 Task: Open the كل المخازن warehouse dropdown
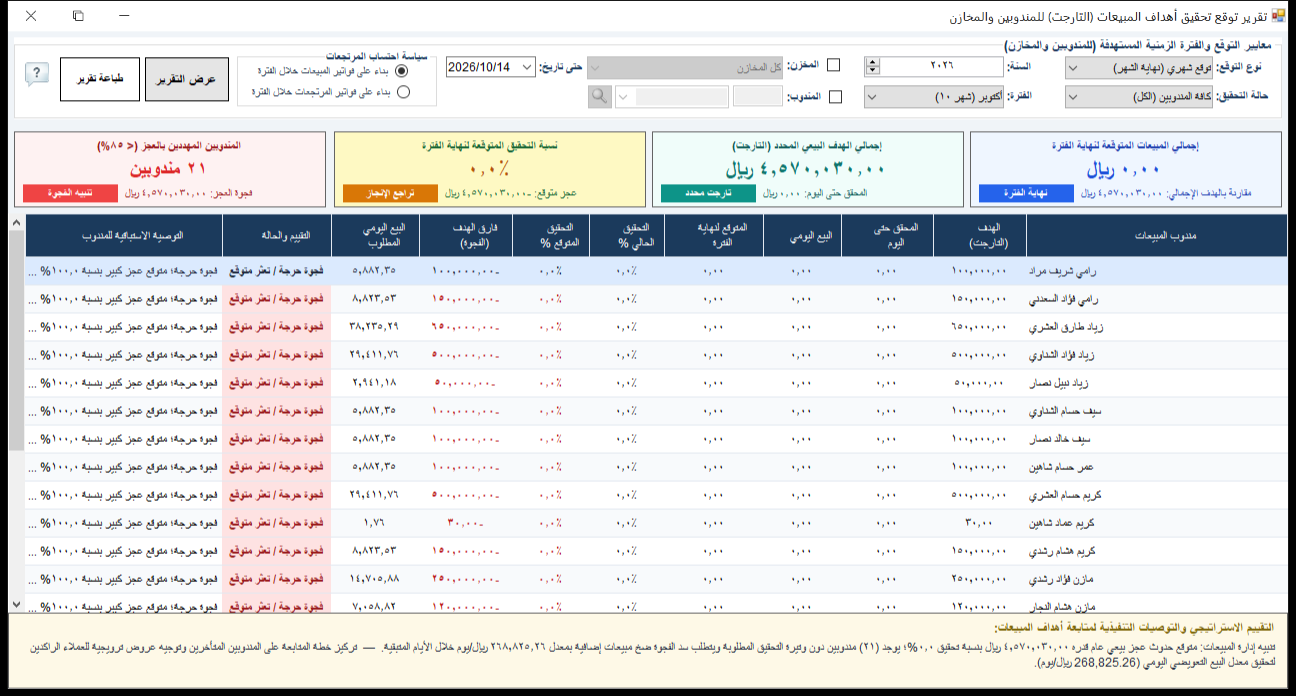[686, 67]
